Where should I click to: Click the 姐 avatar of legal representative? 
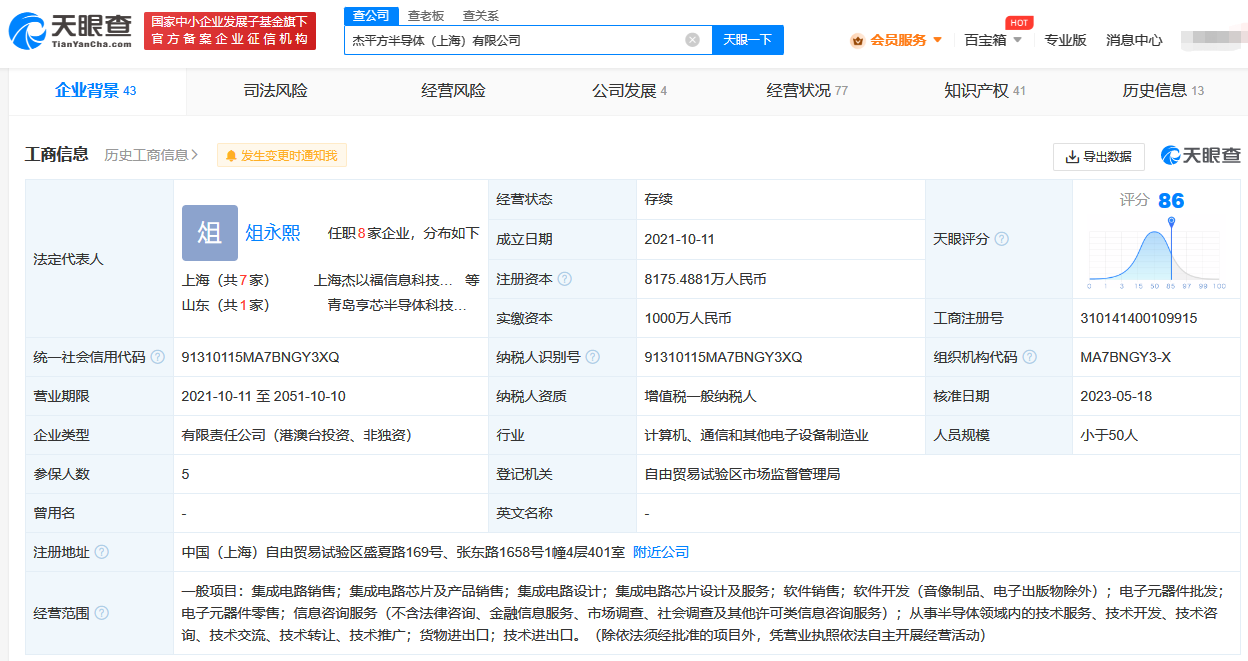point(210,233)
